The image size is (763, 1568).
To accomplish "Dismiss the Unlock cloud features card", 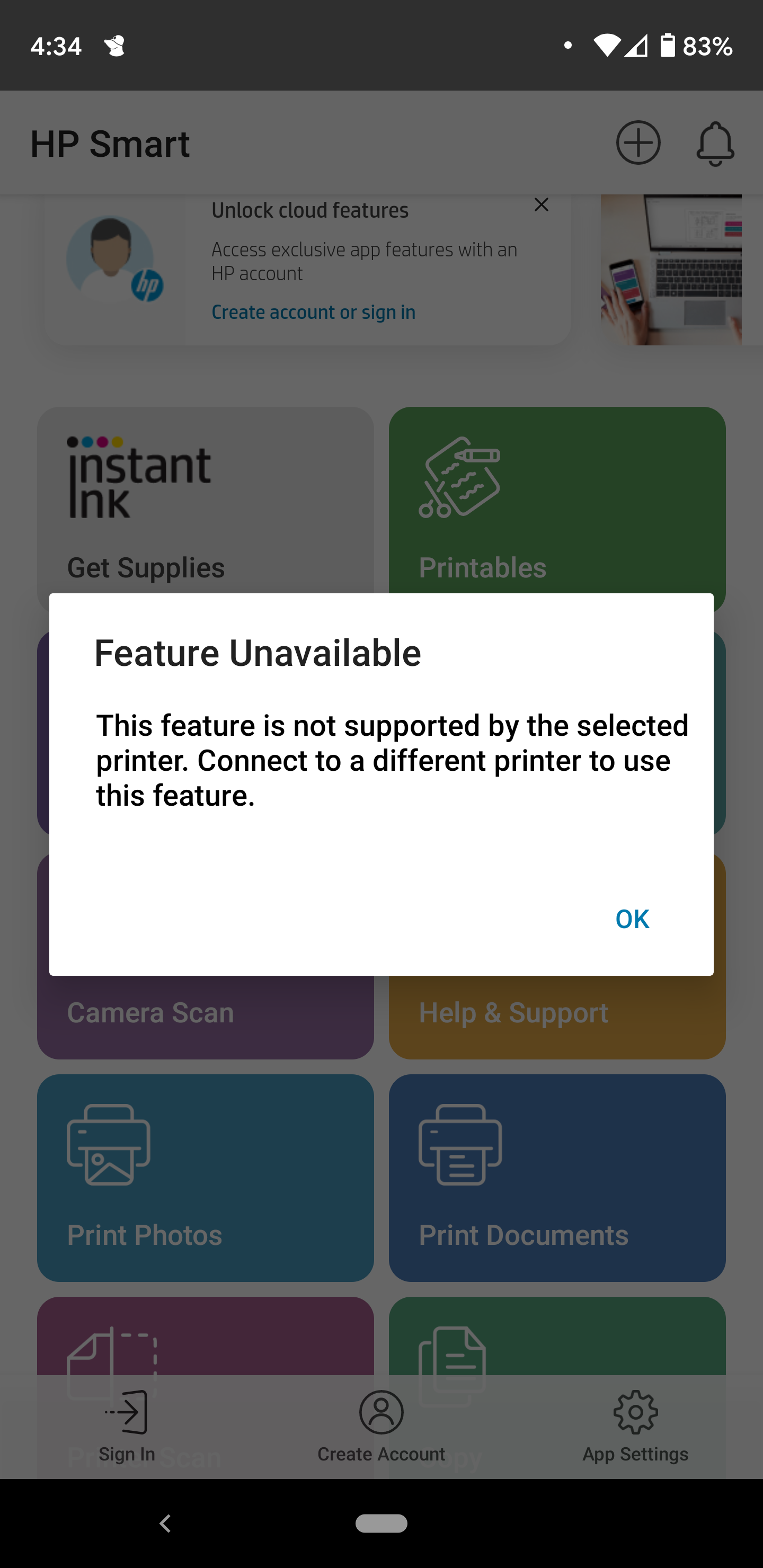I will pos(541,204).
